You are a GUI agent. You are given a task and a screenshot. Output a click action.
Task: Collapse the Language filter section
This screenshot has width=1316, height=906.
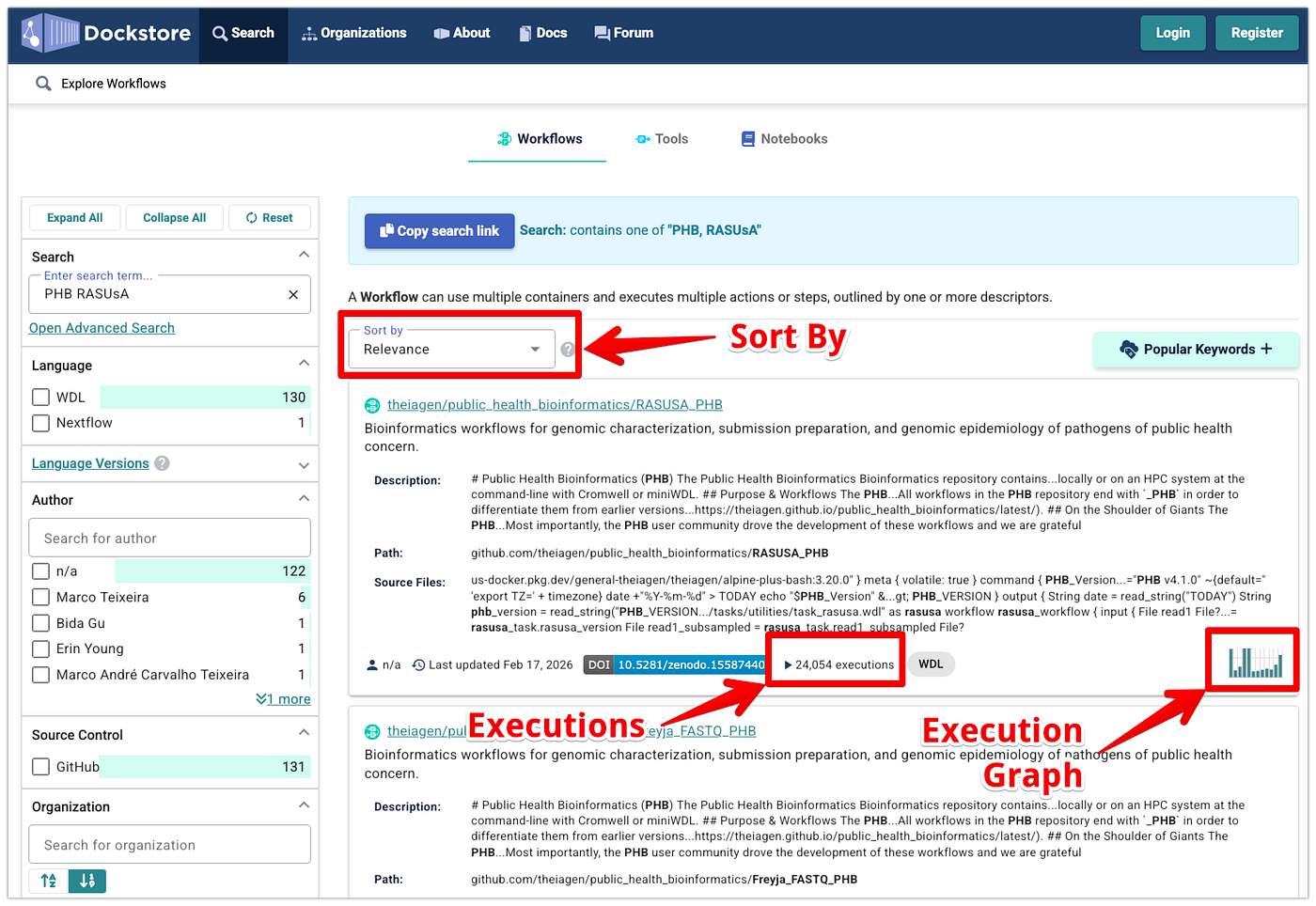(304, 363)
